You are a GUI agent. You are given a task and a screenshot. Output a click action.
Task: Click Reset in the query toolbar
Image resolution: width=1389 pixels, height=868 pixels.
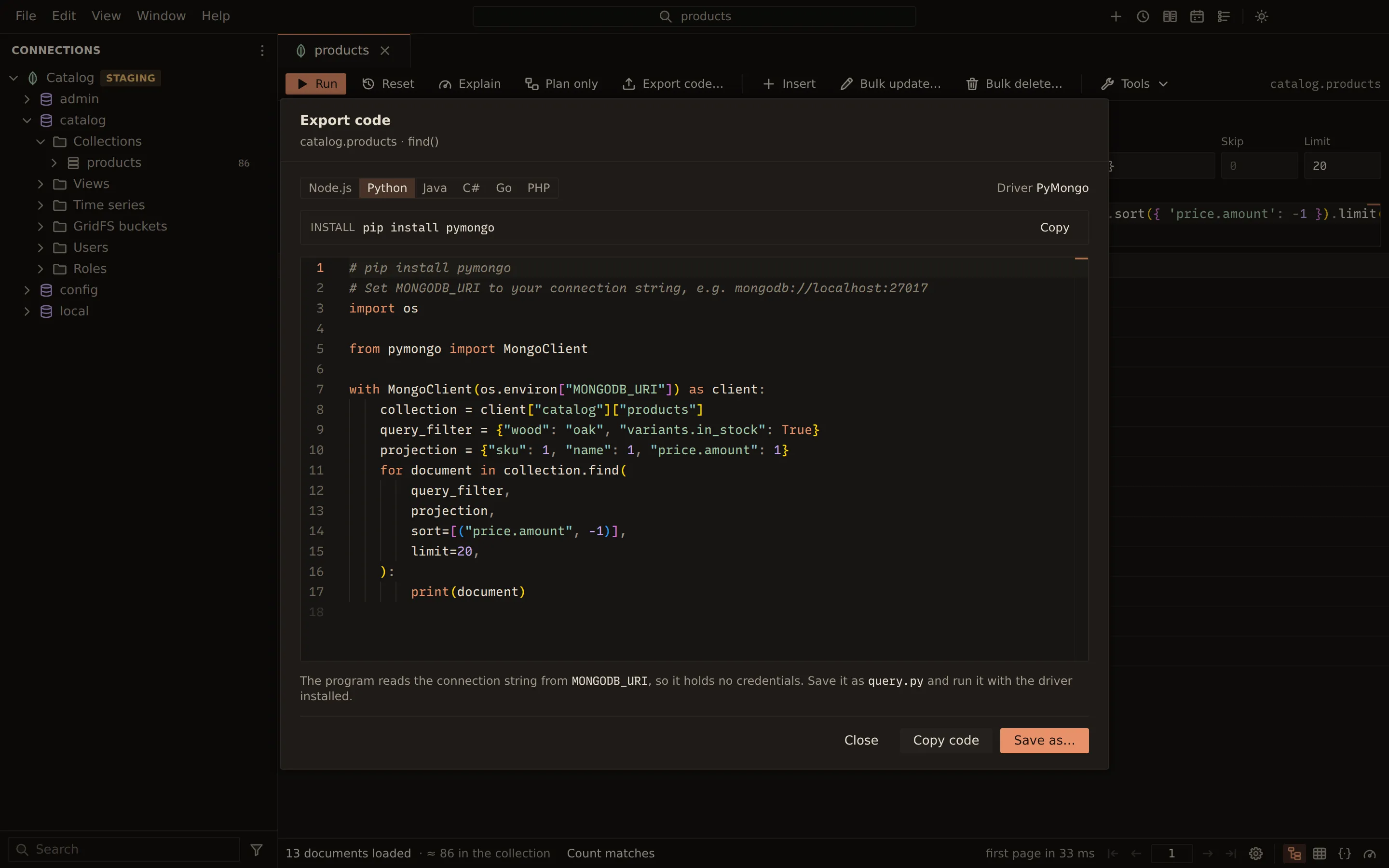click(x=388, y=84)
